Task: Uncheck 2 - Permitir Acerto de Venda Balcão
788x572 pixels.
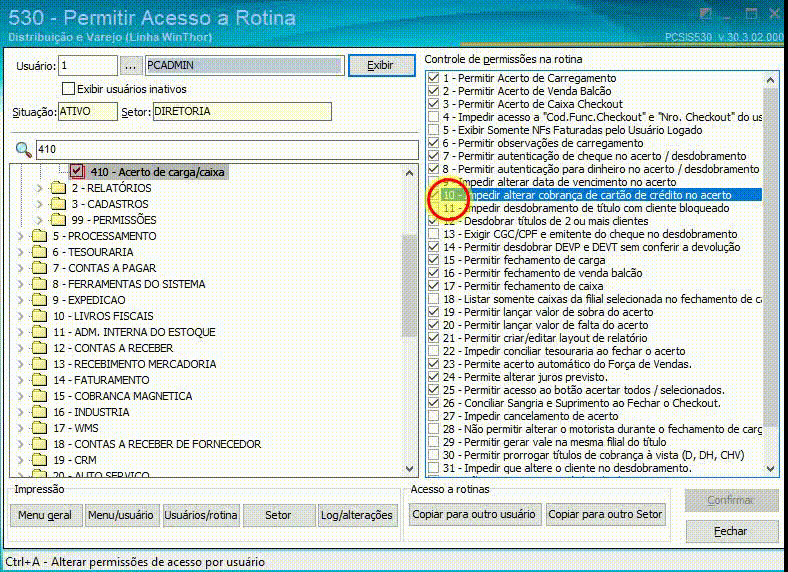Action: click(x=433, y=91)
